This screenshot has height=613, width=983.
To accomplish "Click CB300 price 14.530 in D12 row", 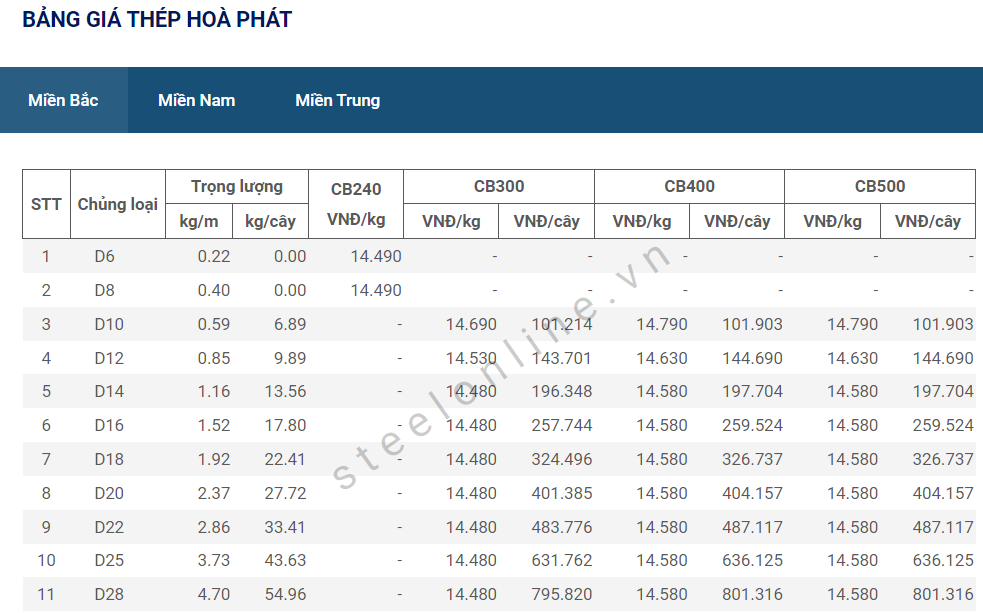I will 471,358.
